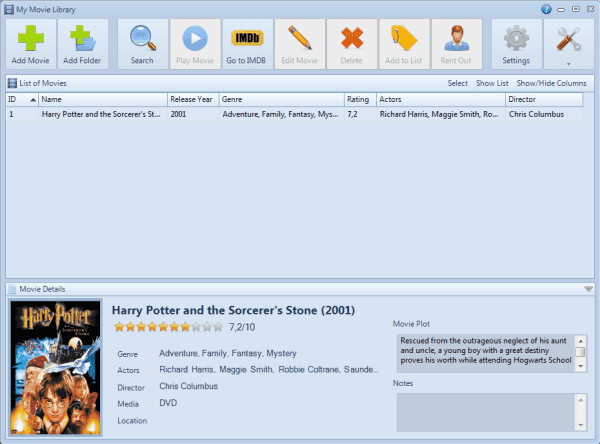Open Add Folder from the toolbar

[82, 44]
